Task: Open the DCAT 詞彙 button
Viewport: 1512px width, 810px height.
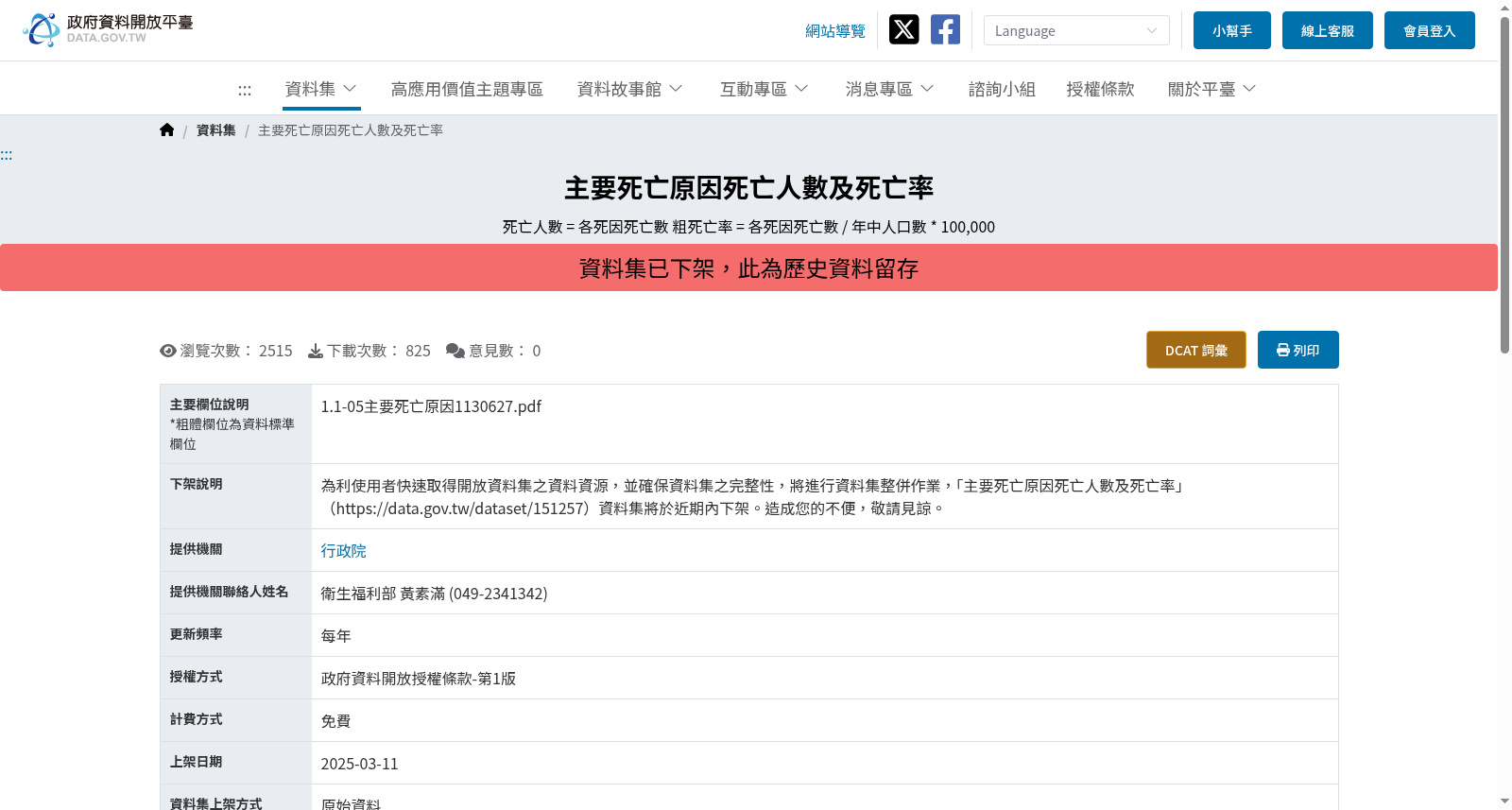Action: (x=1196, y=350)
